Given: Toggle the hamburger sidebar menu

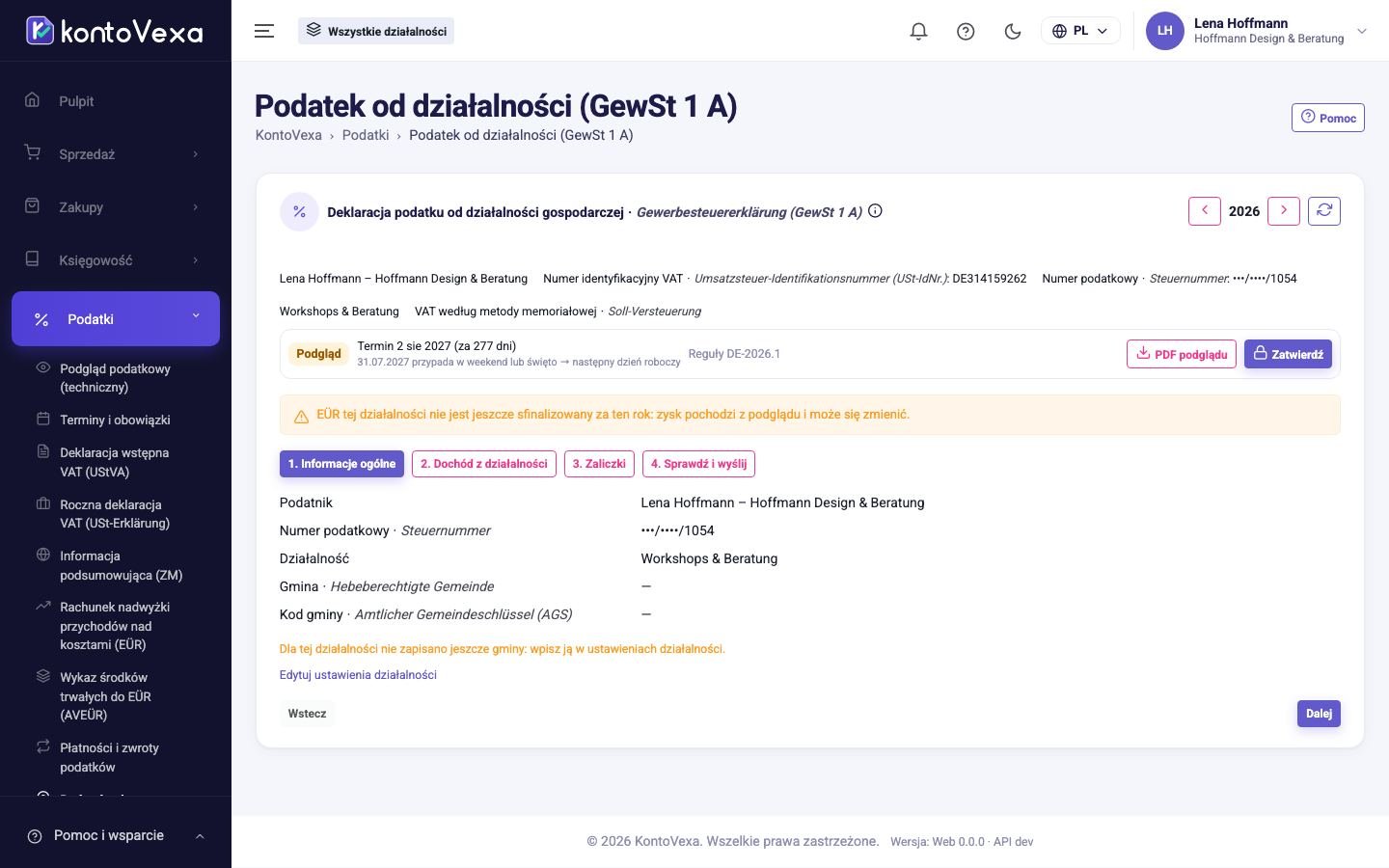Looking at the screenshot, I should click(264, 31).
